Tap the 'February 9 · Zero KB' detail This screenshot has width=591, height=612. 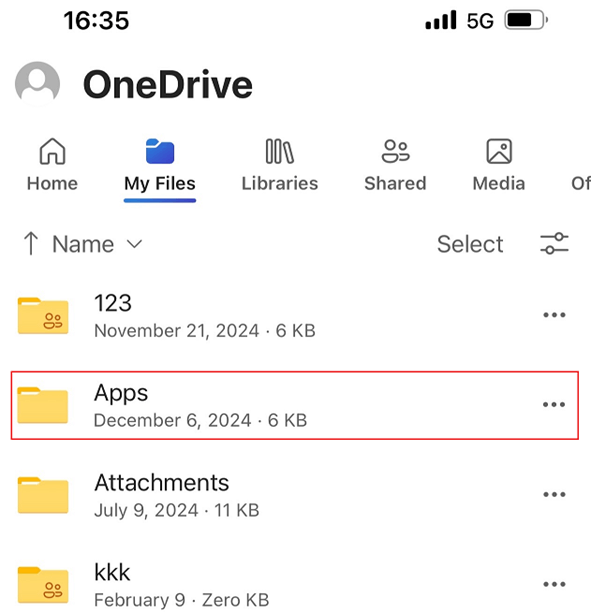click(182, 600)
